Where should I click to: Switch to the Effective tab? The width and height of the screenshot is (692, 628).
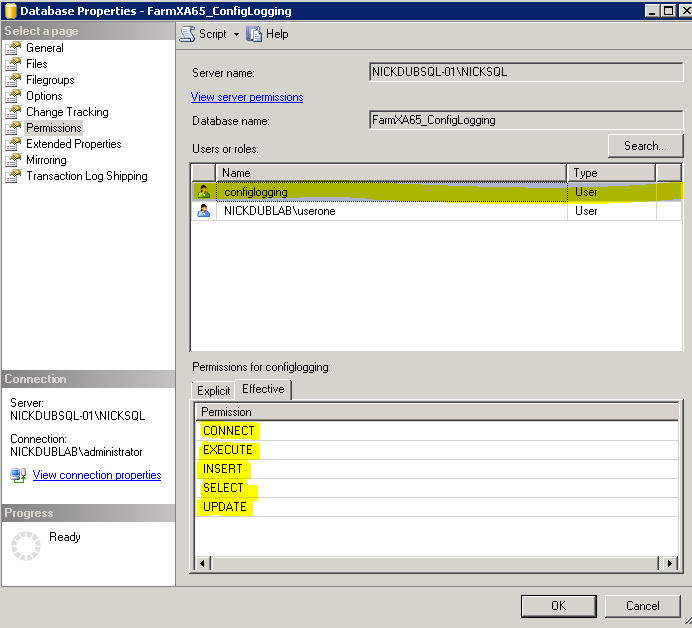pyautogui.click(x=263, y=389)
